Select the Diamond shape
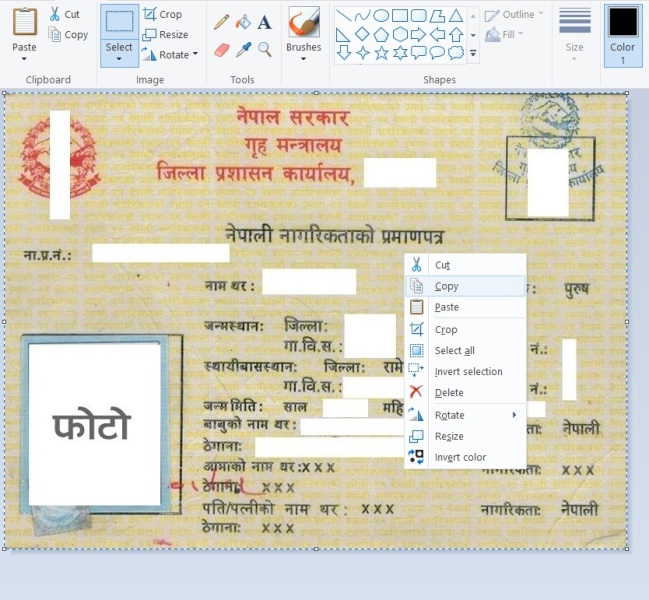 pos(363,34)
